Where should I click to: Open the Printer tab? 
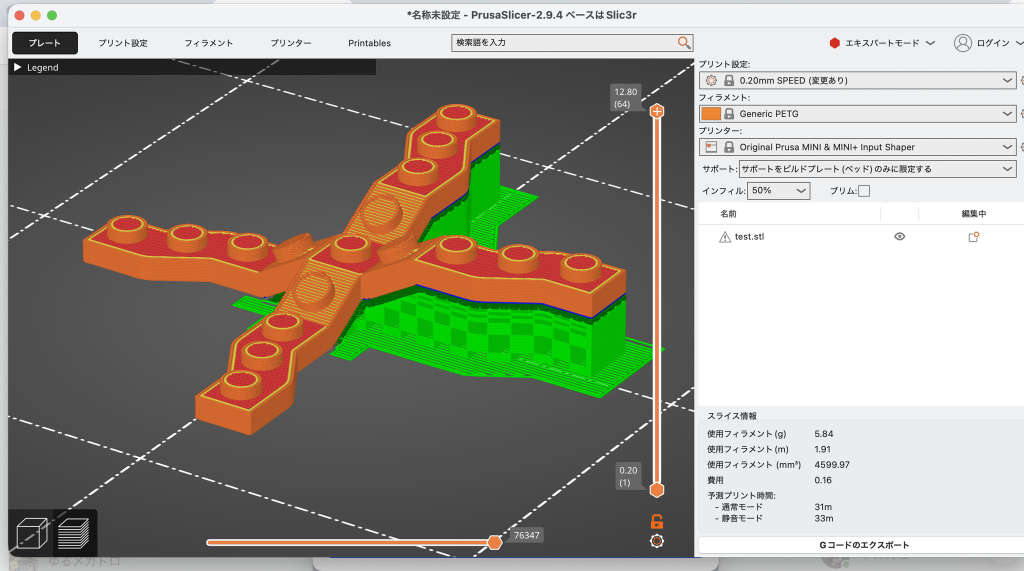coord(291,43)
